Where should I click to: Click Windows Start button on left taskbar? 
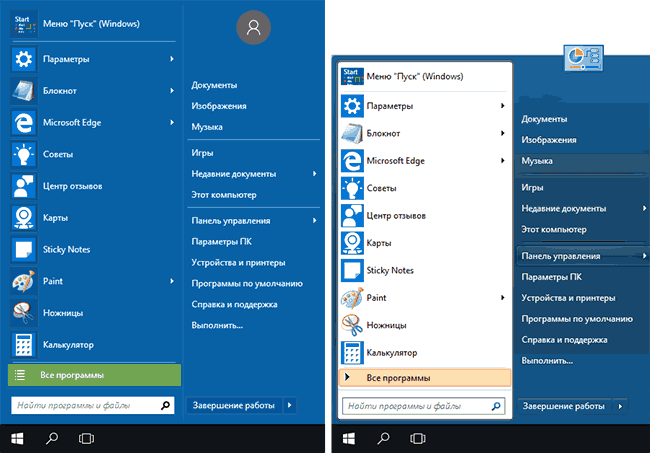[x=17, y=438]
